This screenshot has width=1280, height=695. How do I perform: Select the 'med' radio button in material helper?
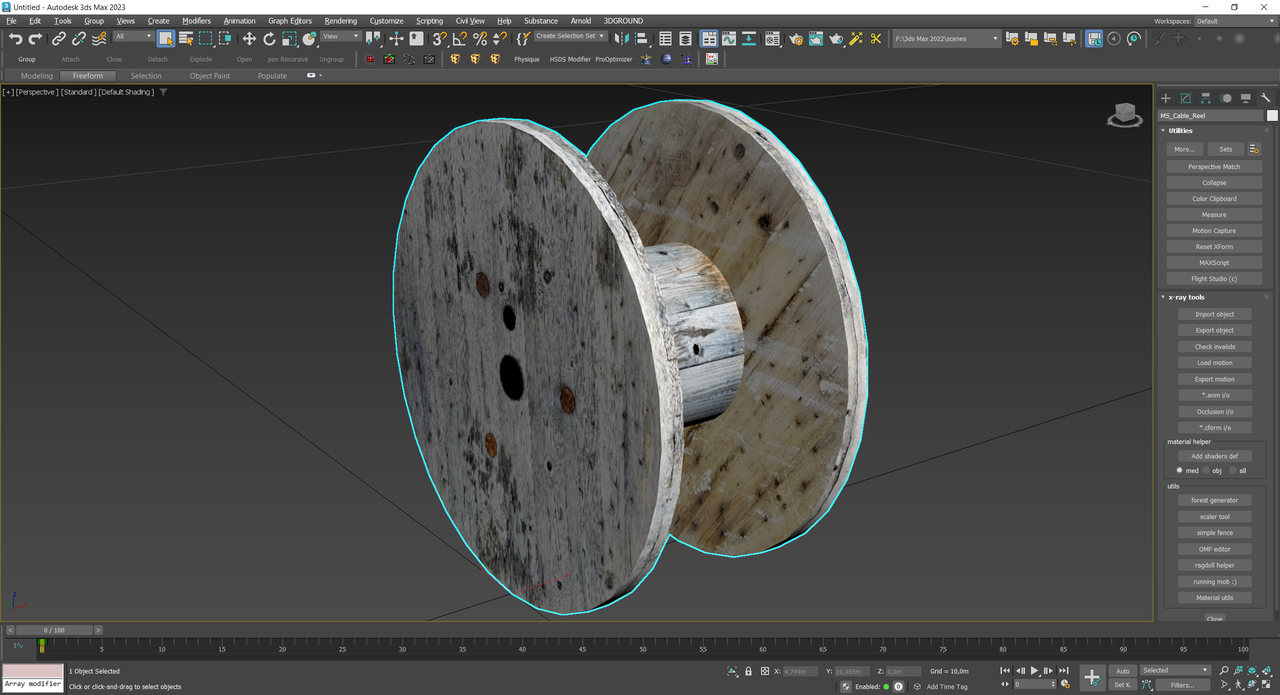point(1180,470)
